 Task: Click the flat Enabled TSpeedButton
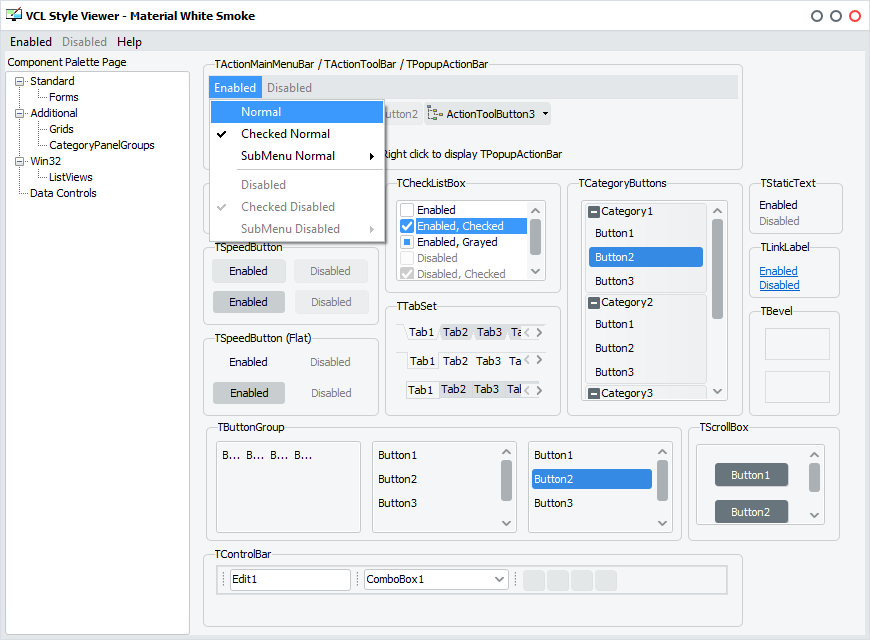[249, 362]
